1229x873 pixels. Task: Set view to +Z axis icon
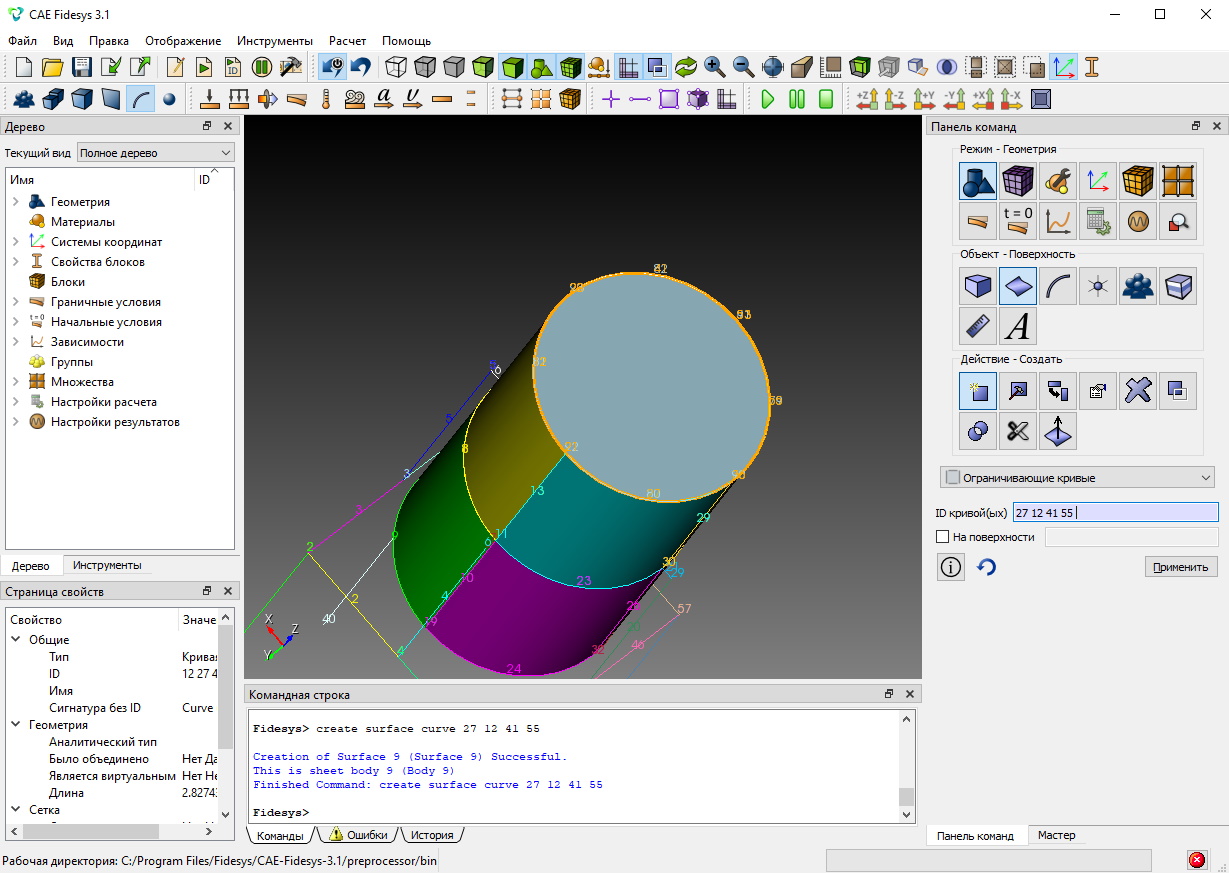(x=867, y=99)
